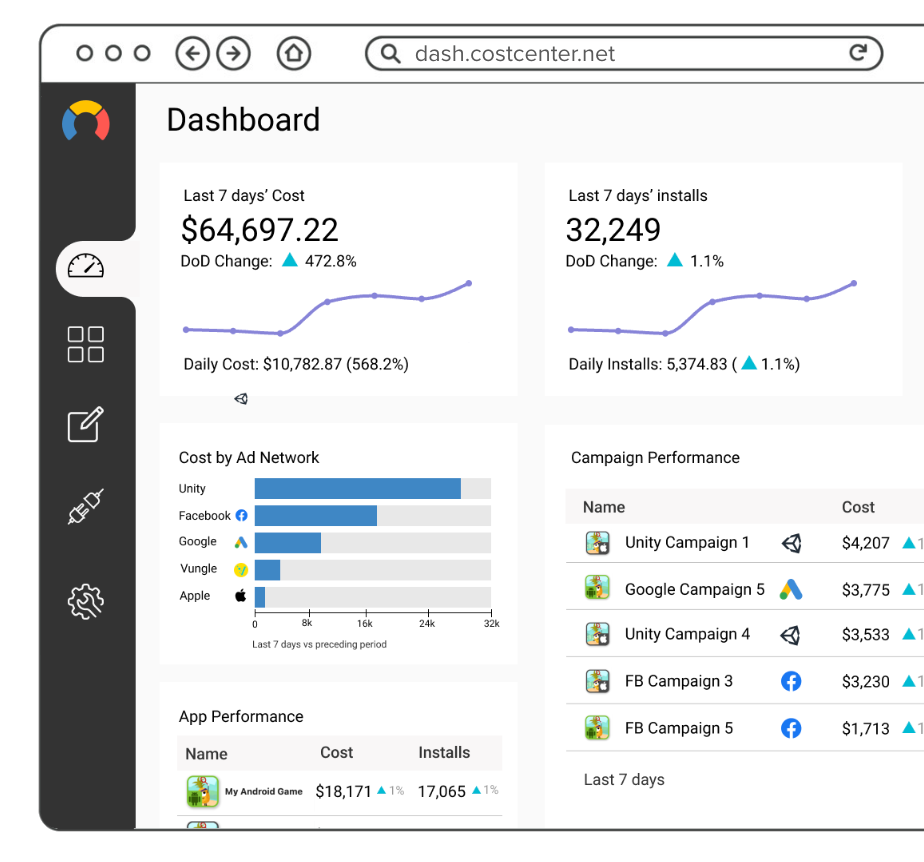Open the edit pencil sidebar icon
This screenshot has width=924, height=862.
click(86, 424)
